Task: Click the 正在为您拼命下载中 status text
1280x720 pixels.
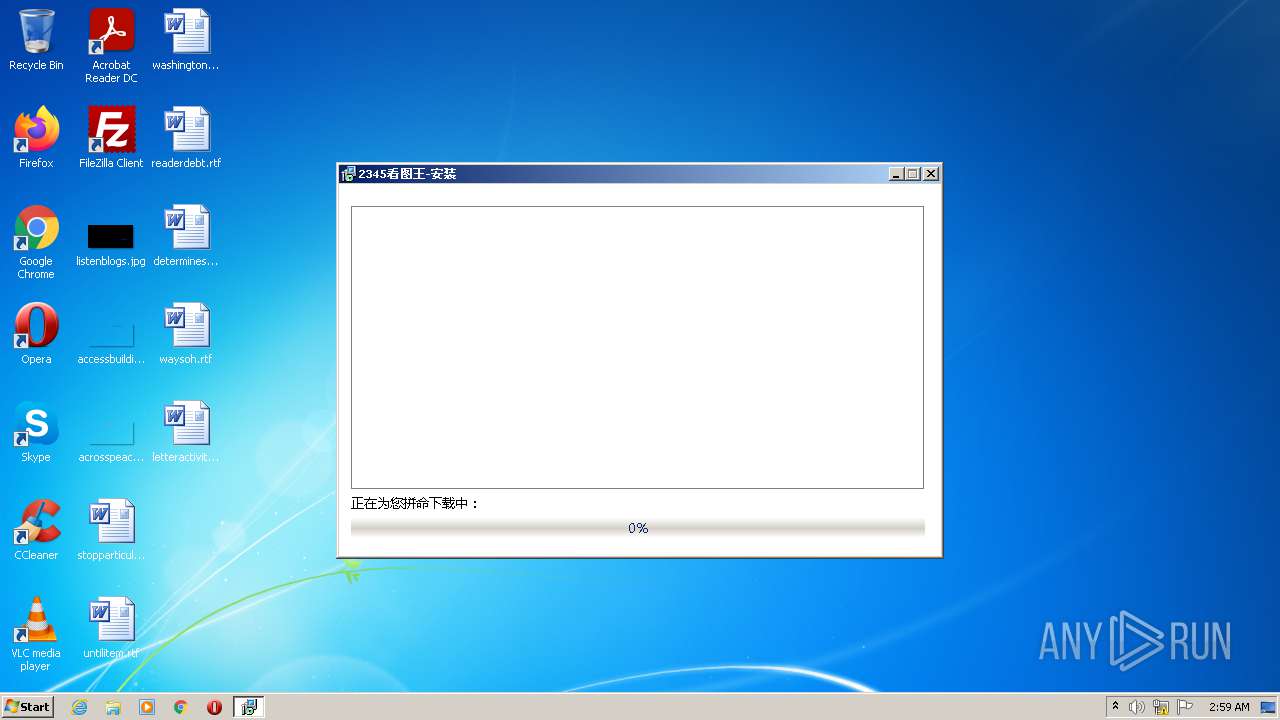Action: tap(415, 503)
